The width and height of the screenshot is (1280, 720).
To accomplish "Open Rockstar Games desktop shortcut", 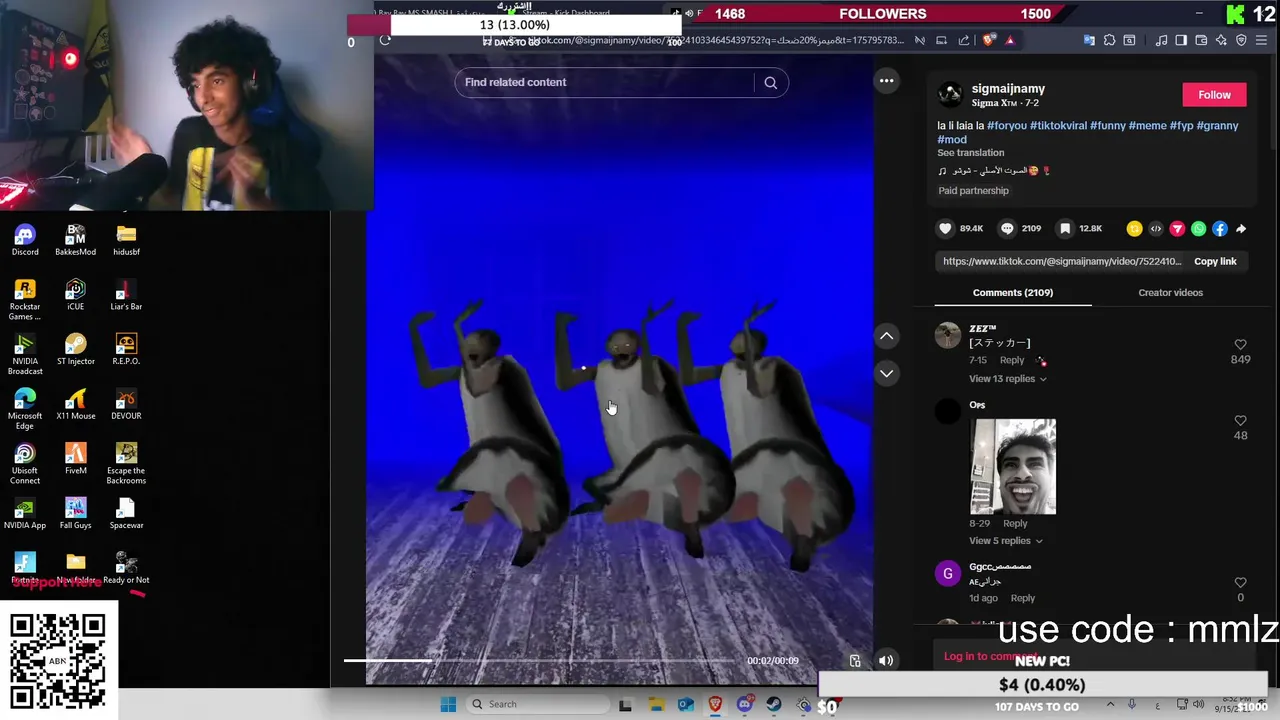I will tap(25, 300).
